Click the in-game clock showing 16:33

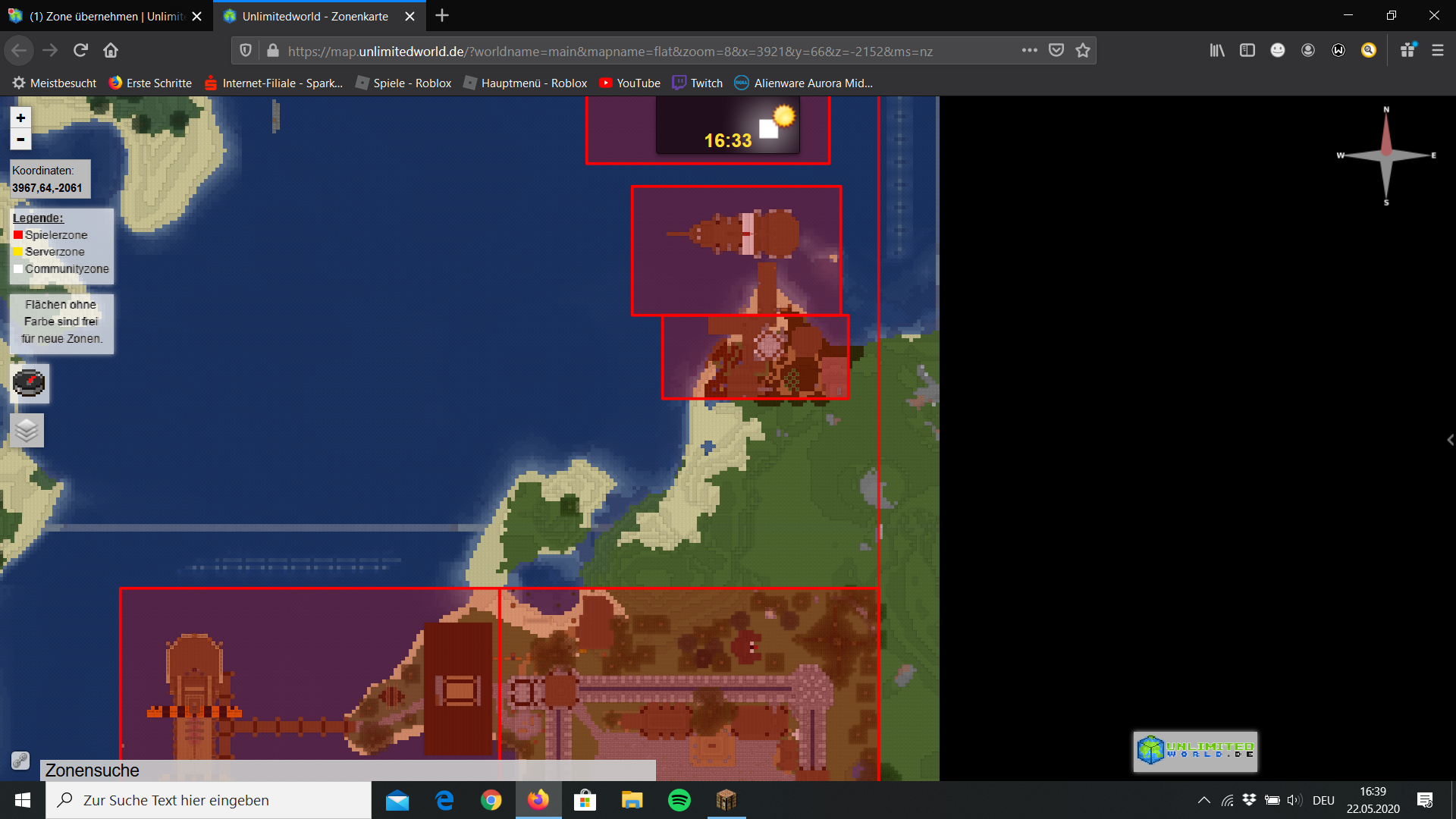click(x=727, y=140)
